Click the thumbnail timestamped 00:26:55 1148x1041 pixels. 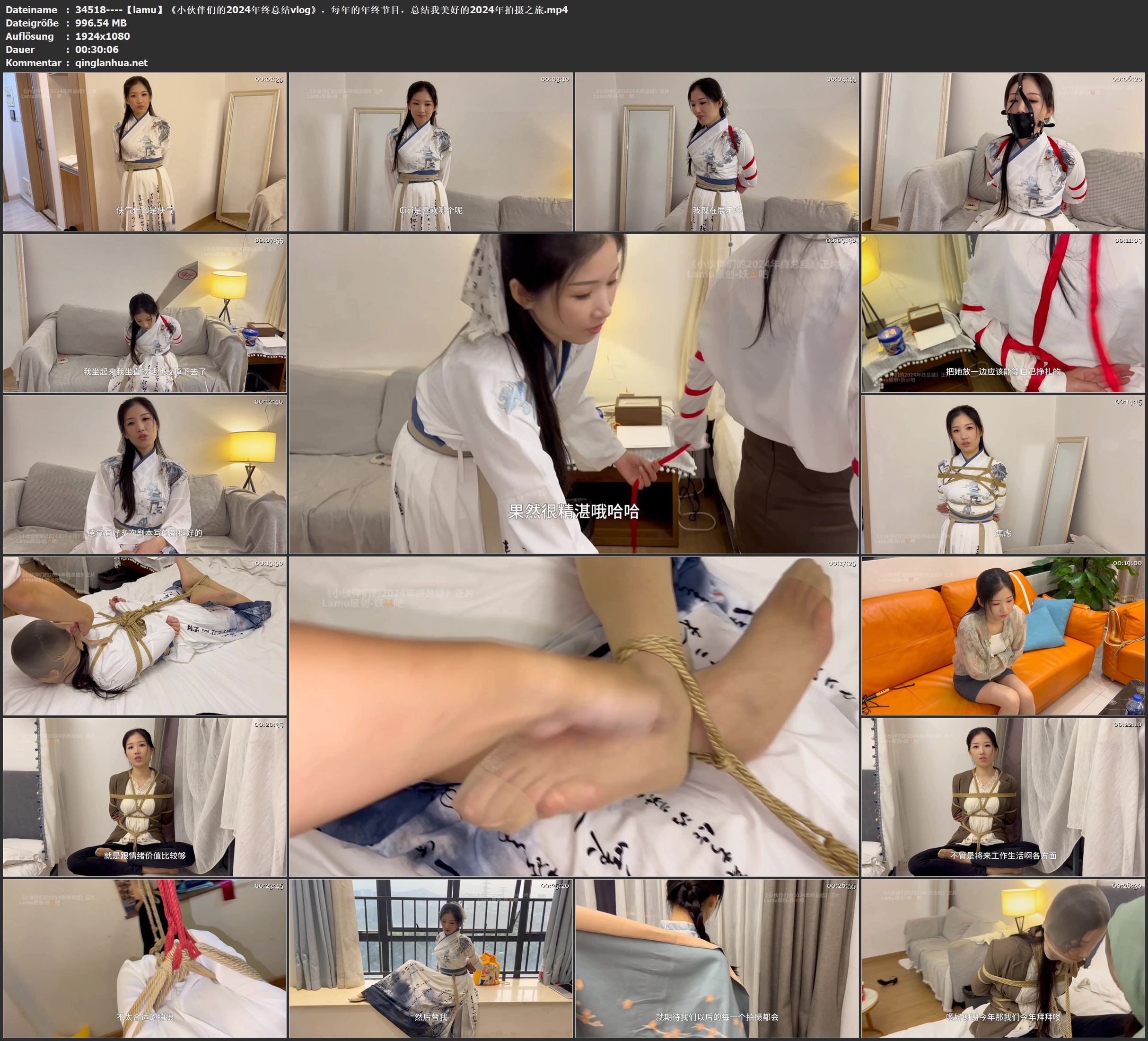coord(717,958)
